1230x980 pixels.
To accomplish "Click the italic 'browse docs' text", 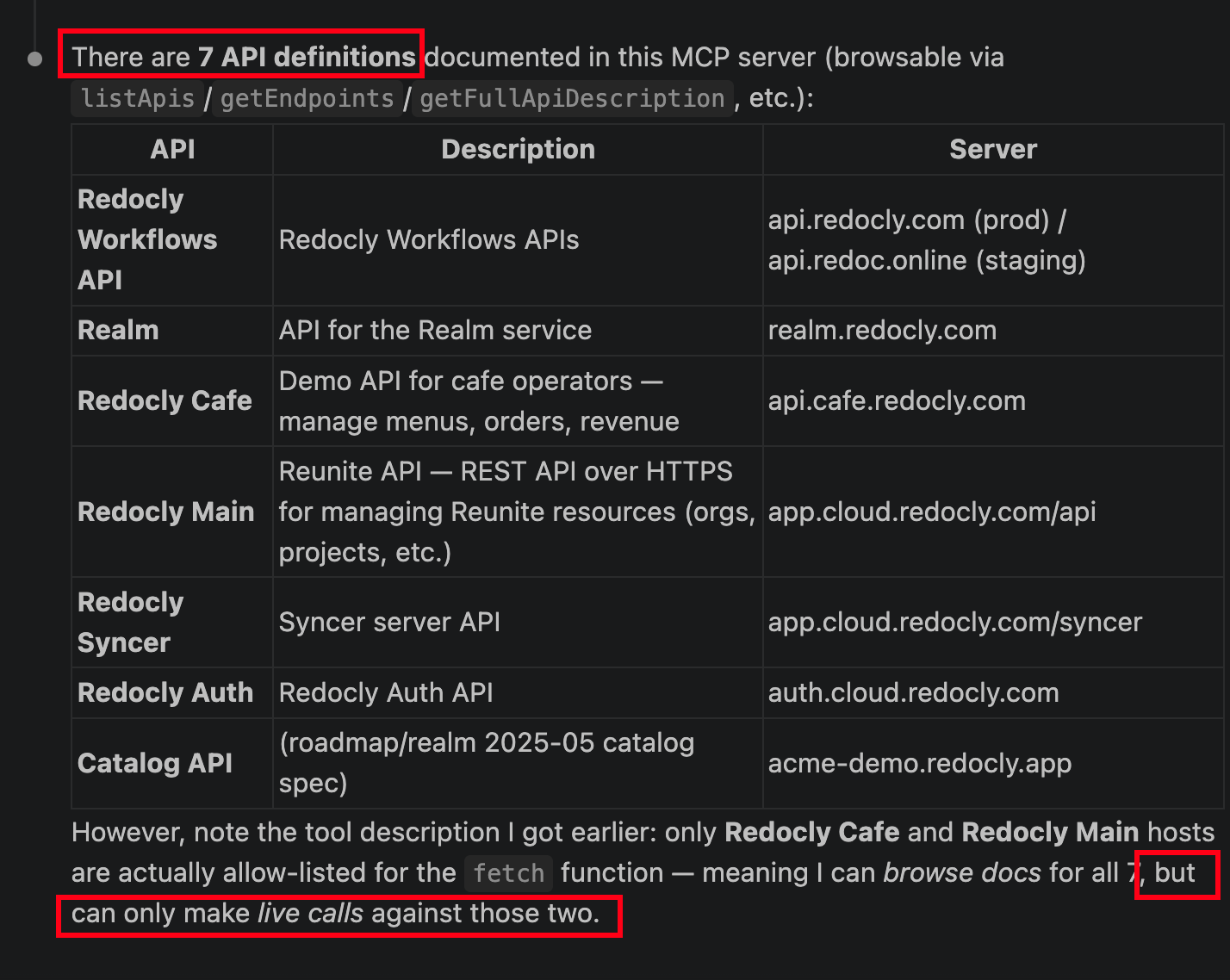I will [x=962, y=873].
